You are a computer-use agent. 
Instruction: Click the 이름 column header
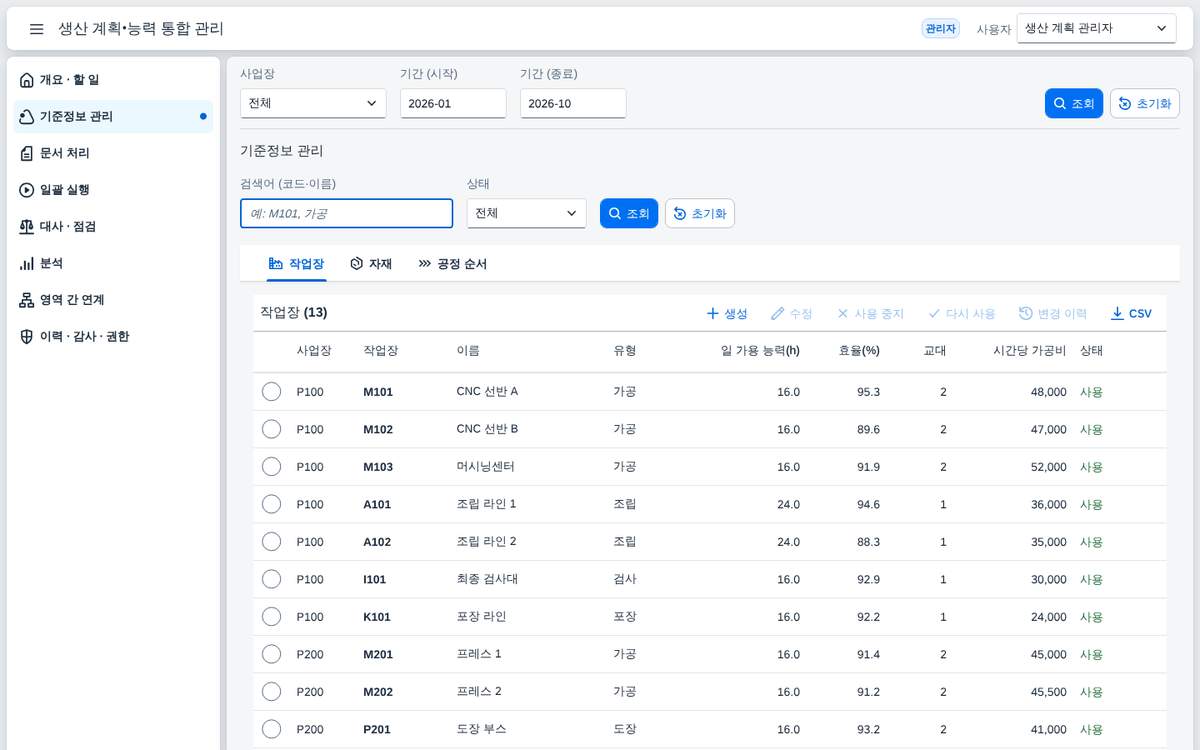point(467,351)
